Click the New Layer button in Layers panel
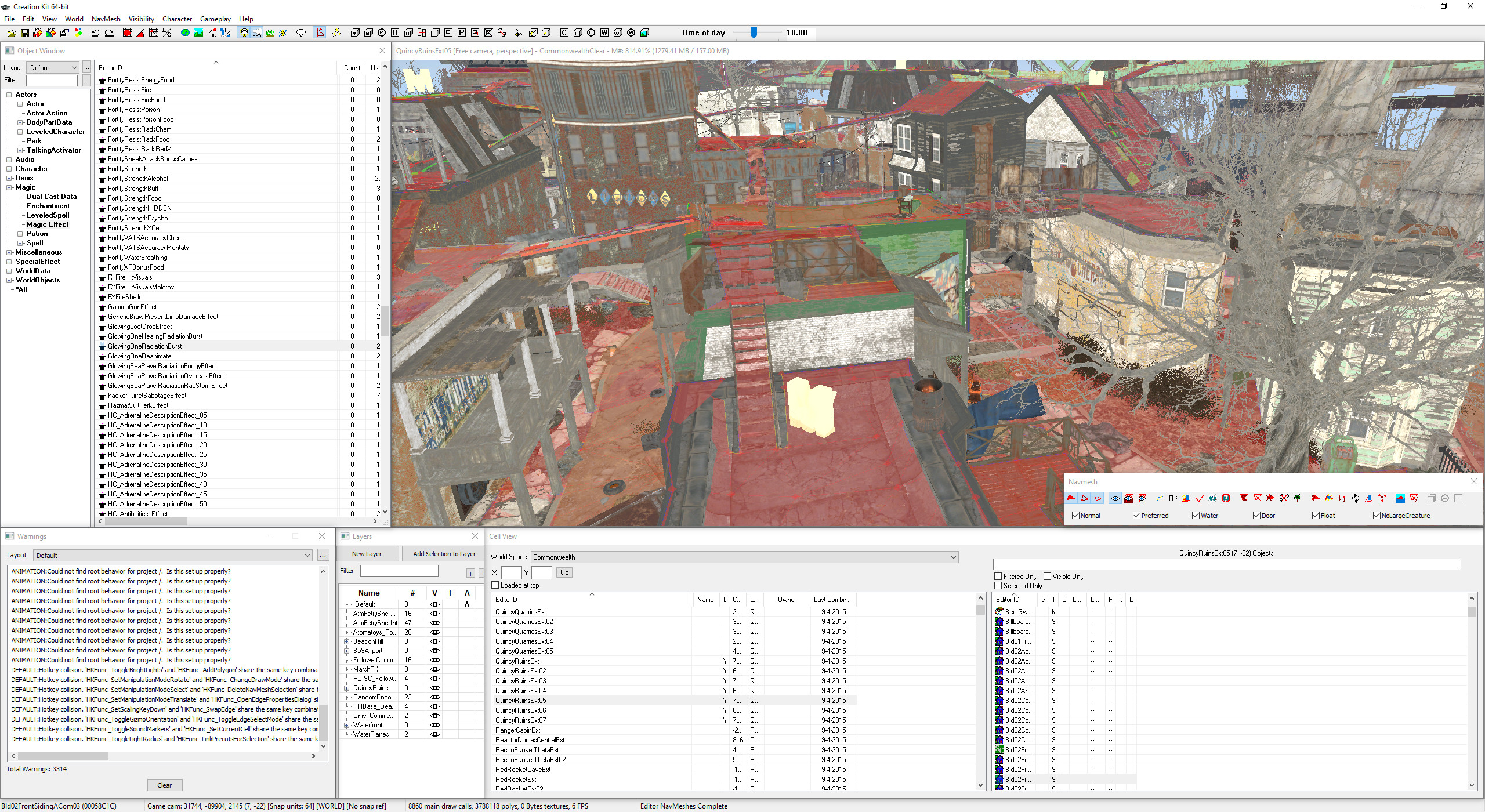The image size is (1485, 812). pos(367,554)
